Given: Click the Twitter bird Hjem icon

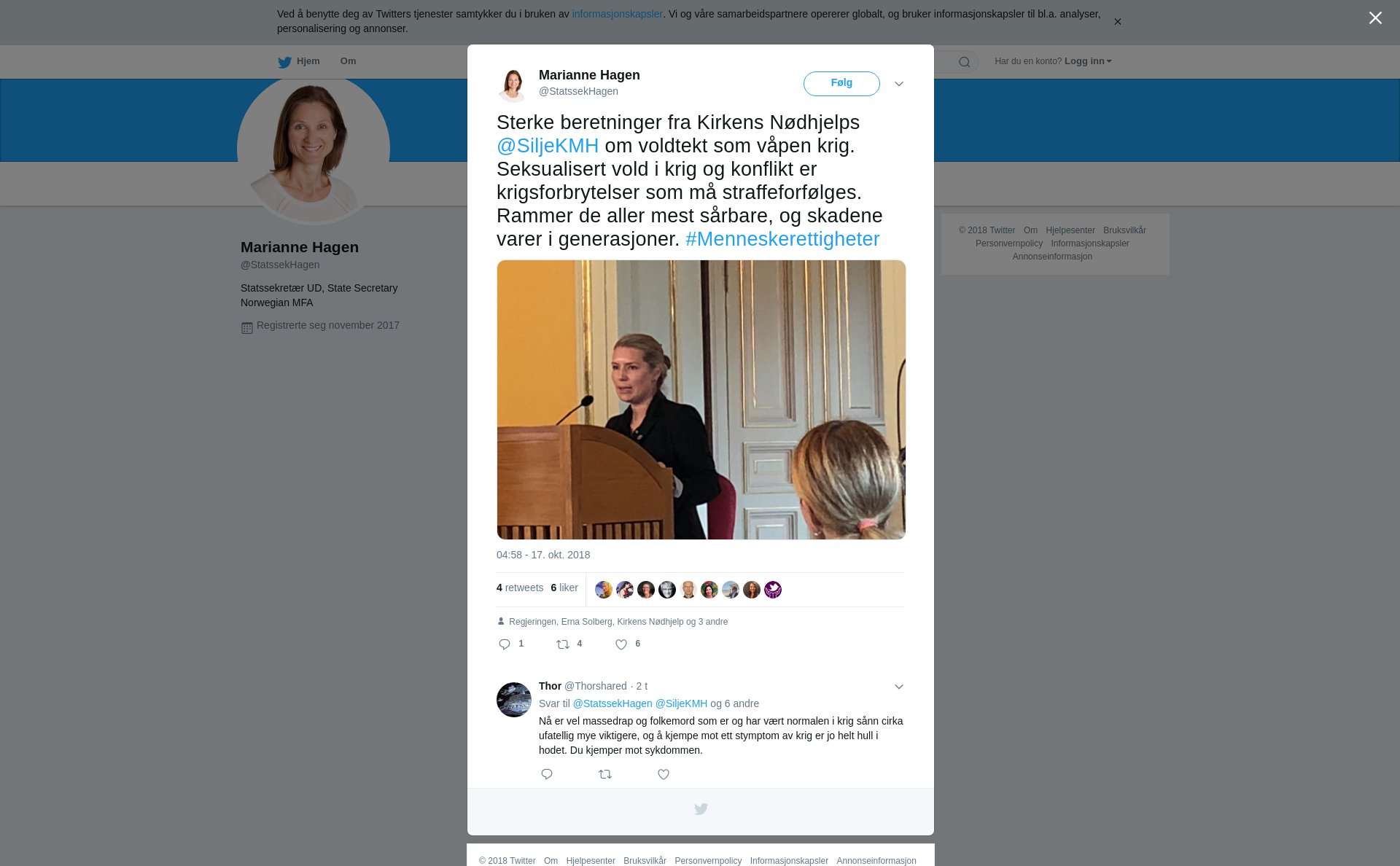Looking at the screenshot, I should (284, 62).
